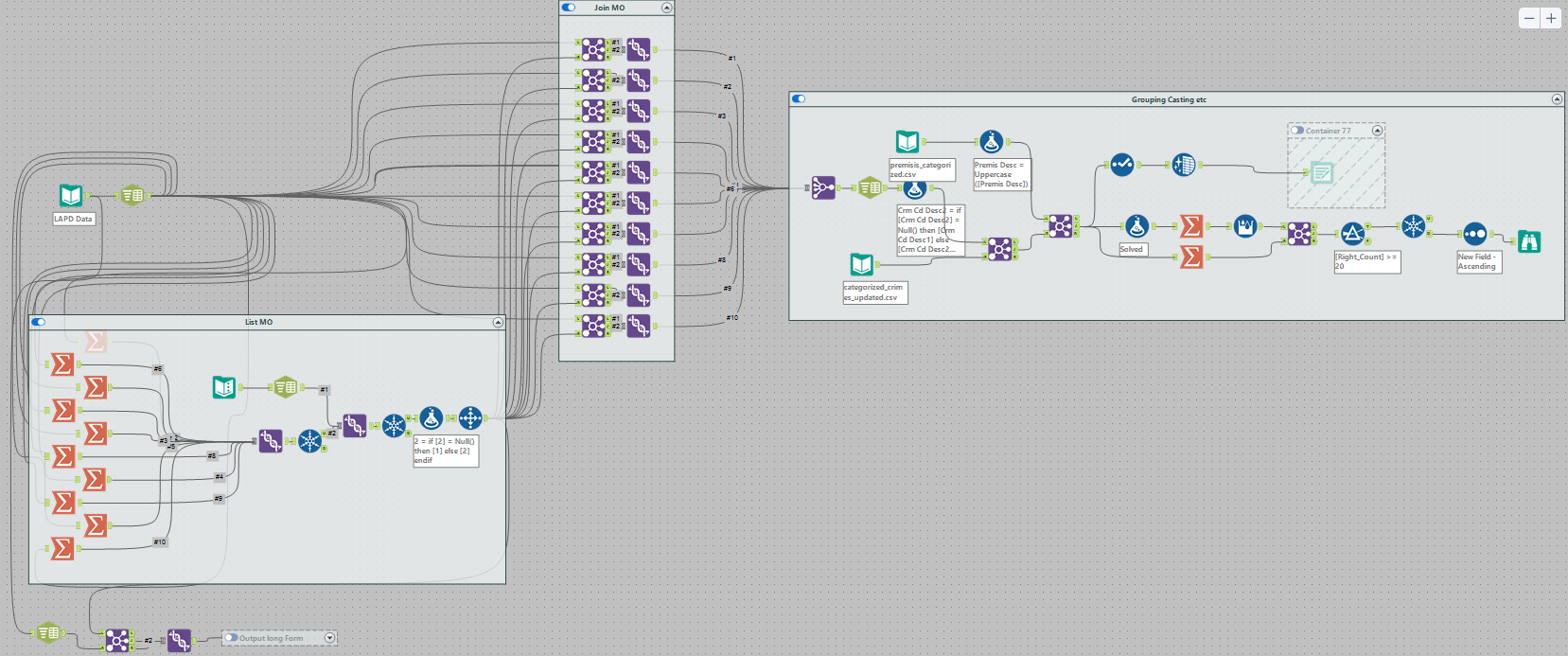
Task: Enable the Container 77 toggle
Action: (1297, 131)
